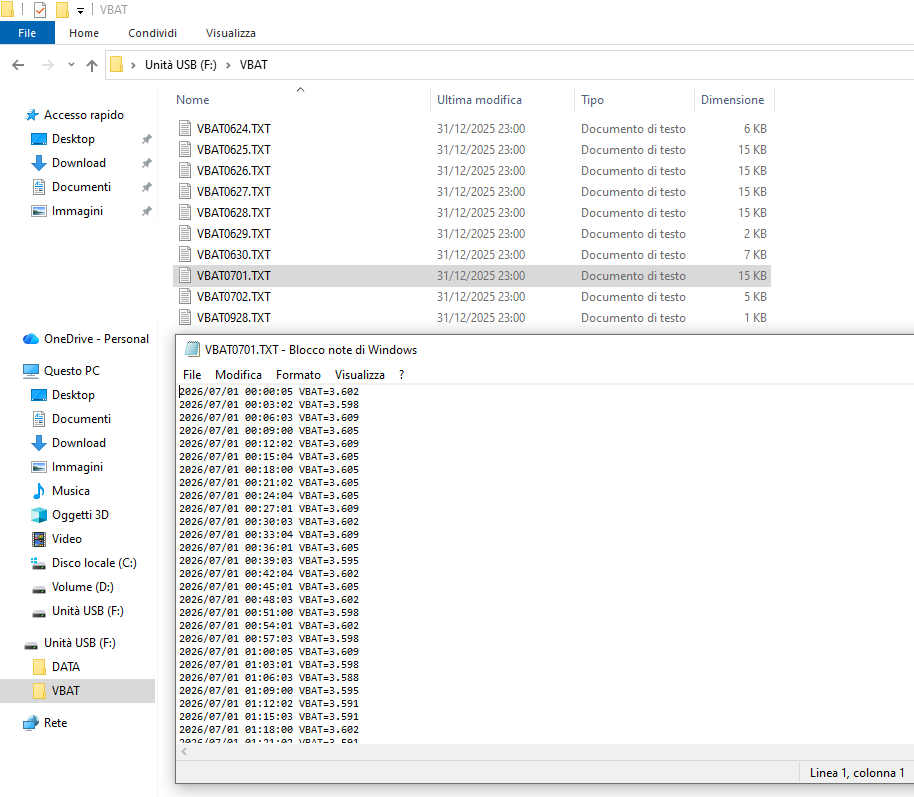Sort files by Dimensione column
This screenshot has width=914, height=797.
point(732,100)
